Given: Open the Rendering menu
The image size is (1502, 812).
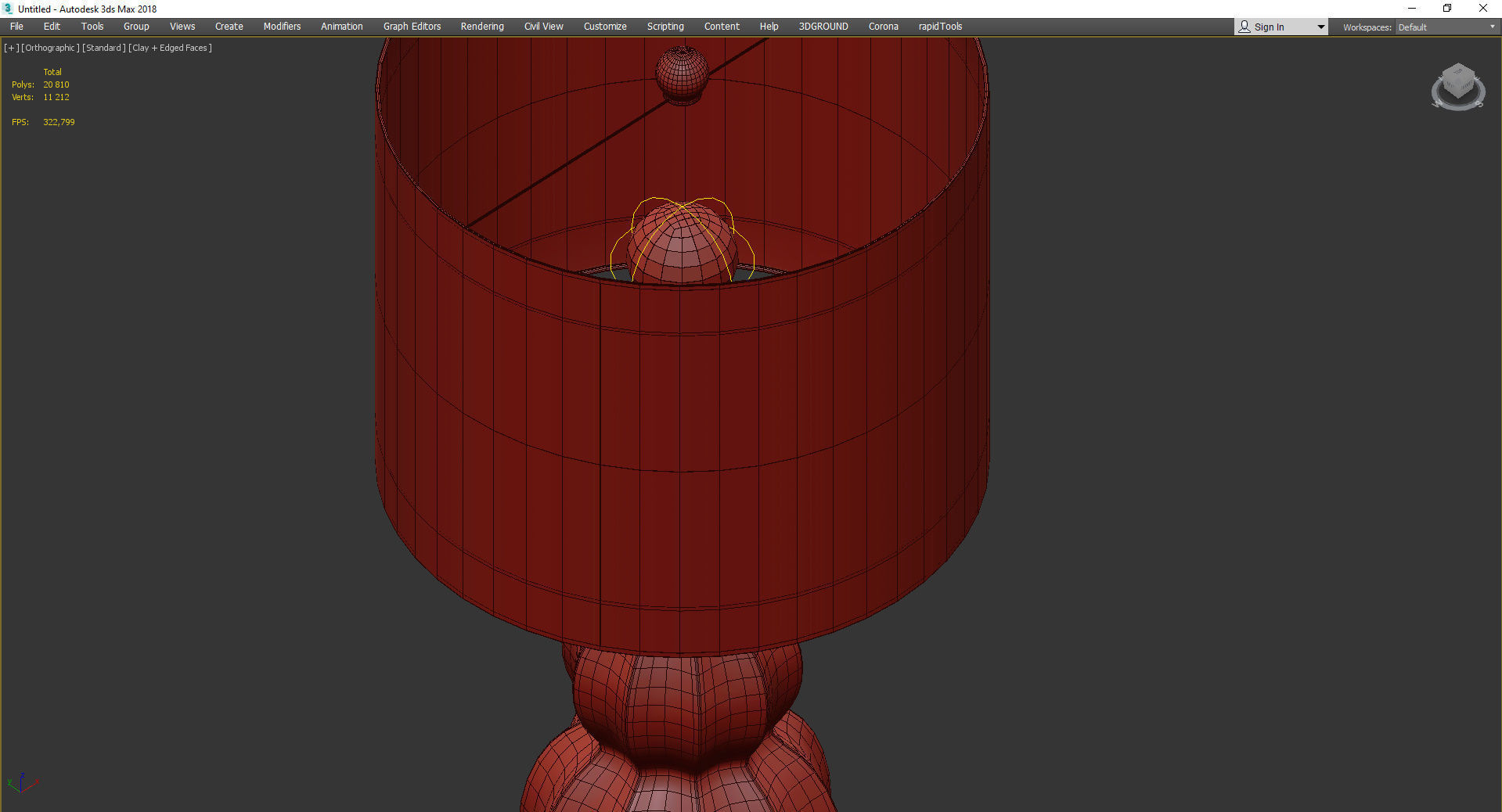Looking at the screenshot, I should 482,27.
